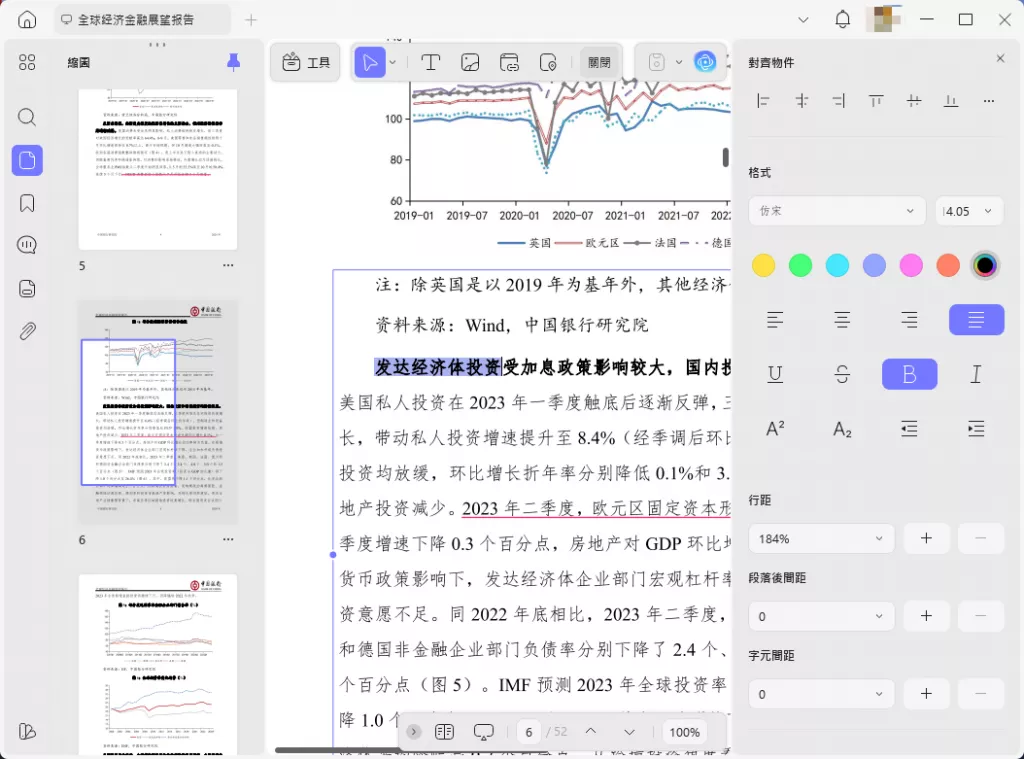1024x759 pixels.
Task: Toggle strikethrough formatting on selected text
Action: [841, 373]
